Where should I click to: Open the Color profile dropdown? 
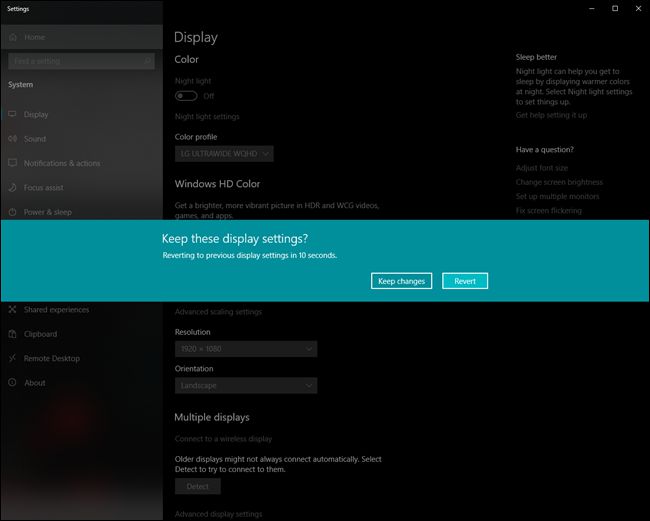(224, 154)
